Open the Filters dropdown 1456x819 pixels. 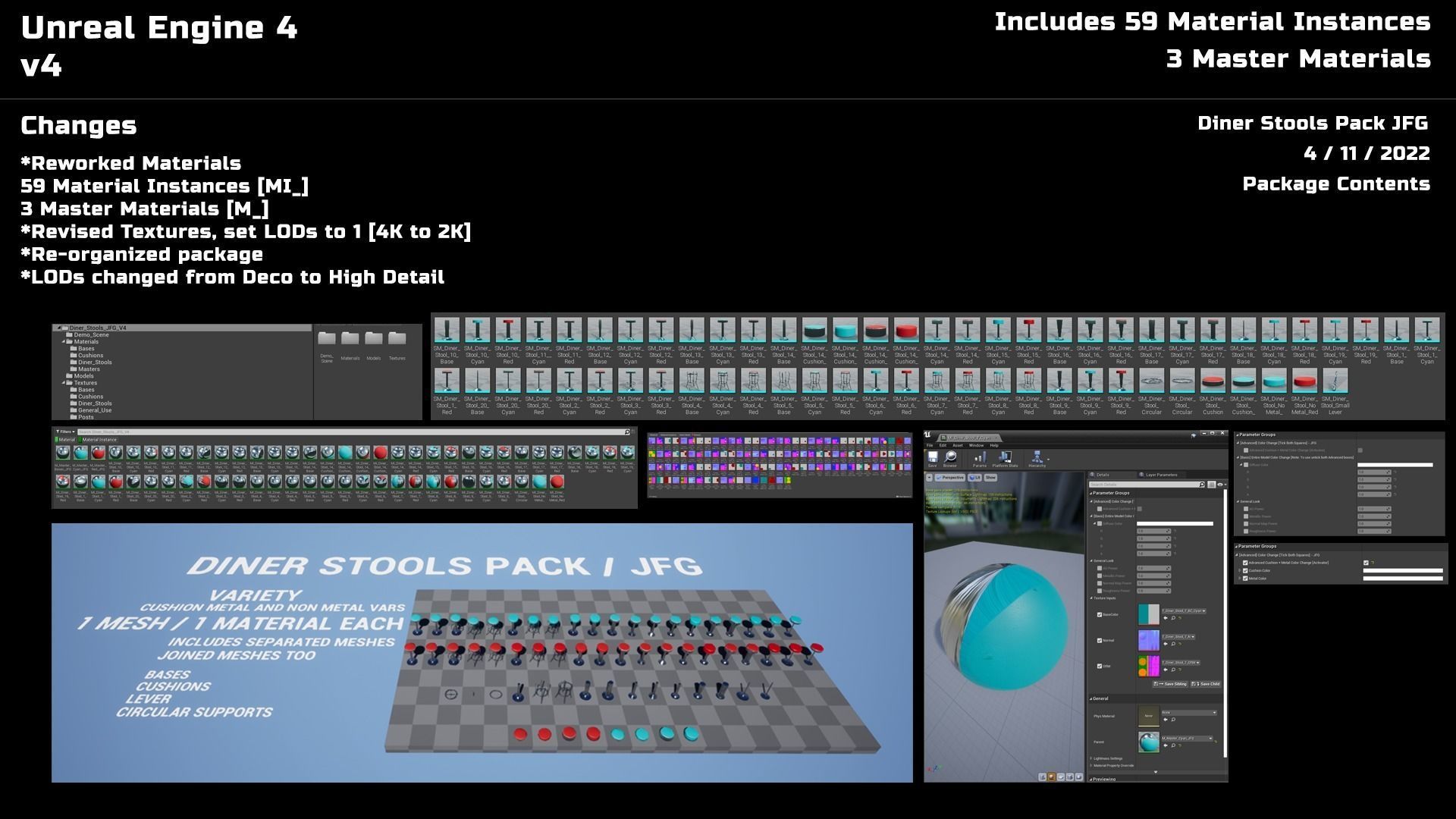[64, 431]
